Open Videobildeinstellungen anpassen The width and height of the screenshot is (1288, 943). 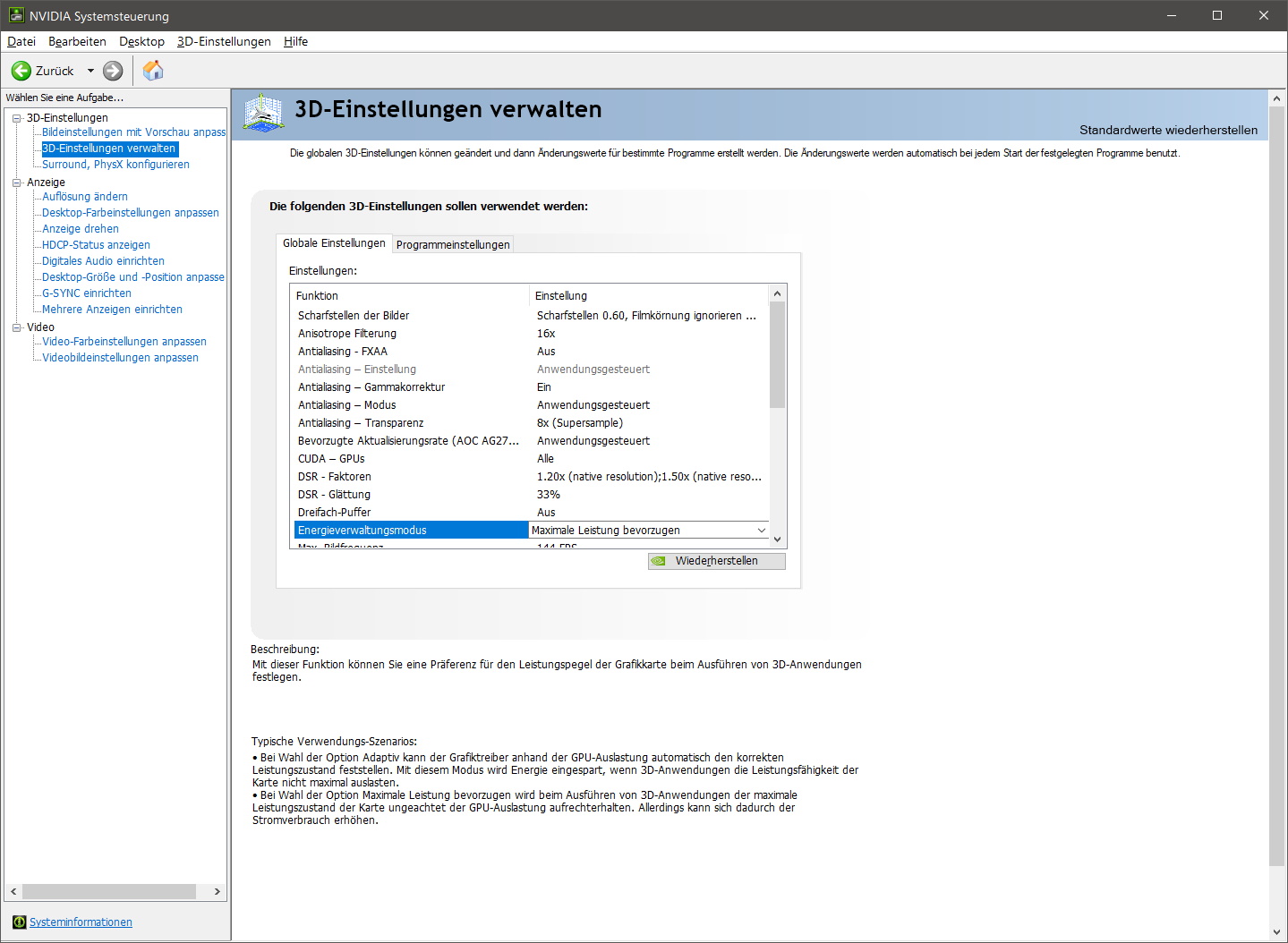point(120,358)
